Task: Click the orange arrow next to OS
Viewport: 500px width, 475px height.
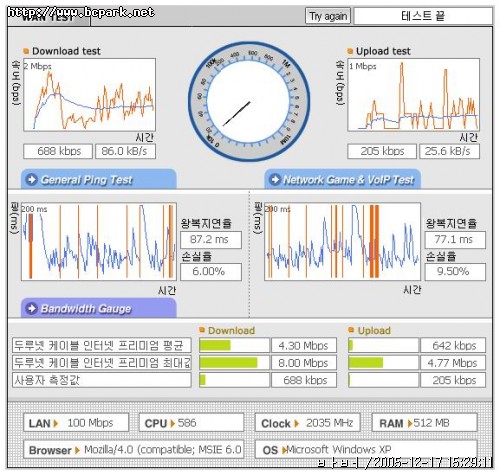Action: coord(284,450)
